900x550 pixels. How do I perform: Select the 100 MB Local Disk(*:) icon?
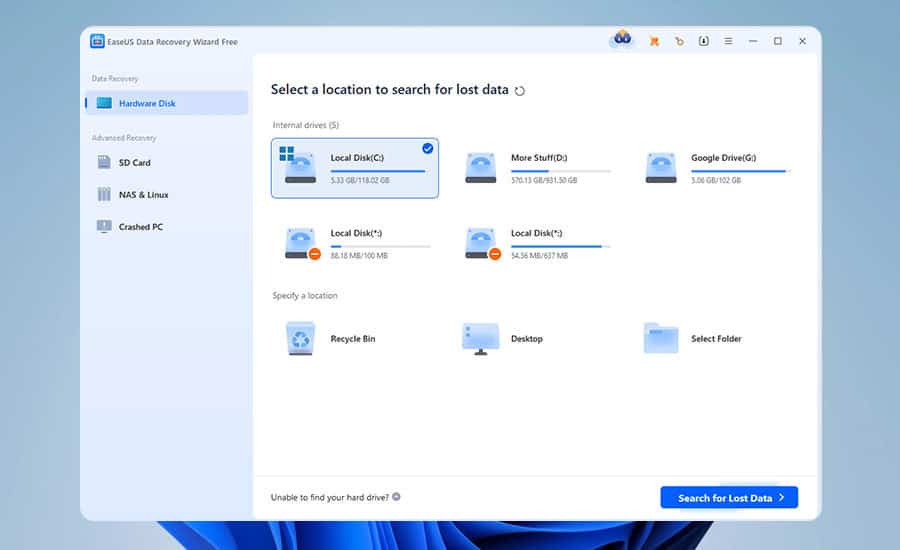301,243
